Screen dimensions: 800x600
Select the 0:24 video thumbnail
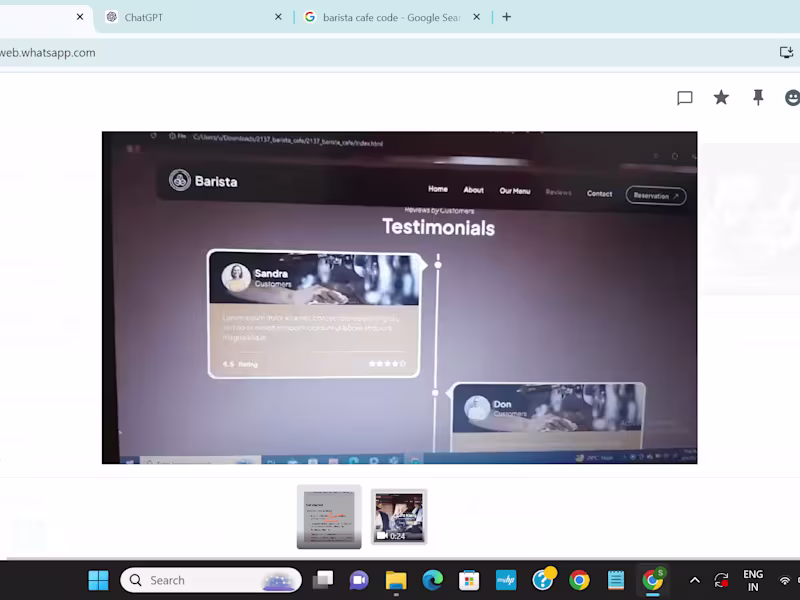point(398,517)
